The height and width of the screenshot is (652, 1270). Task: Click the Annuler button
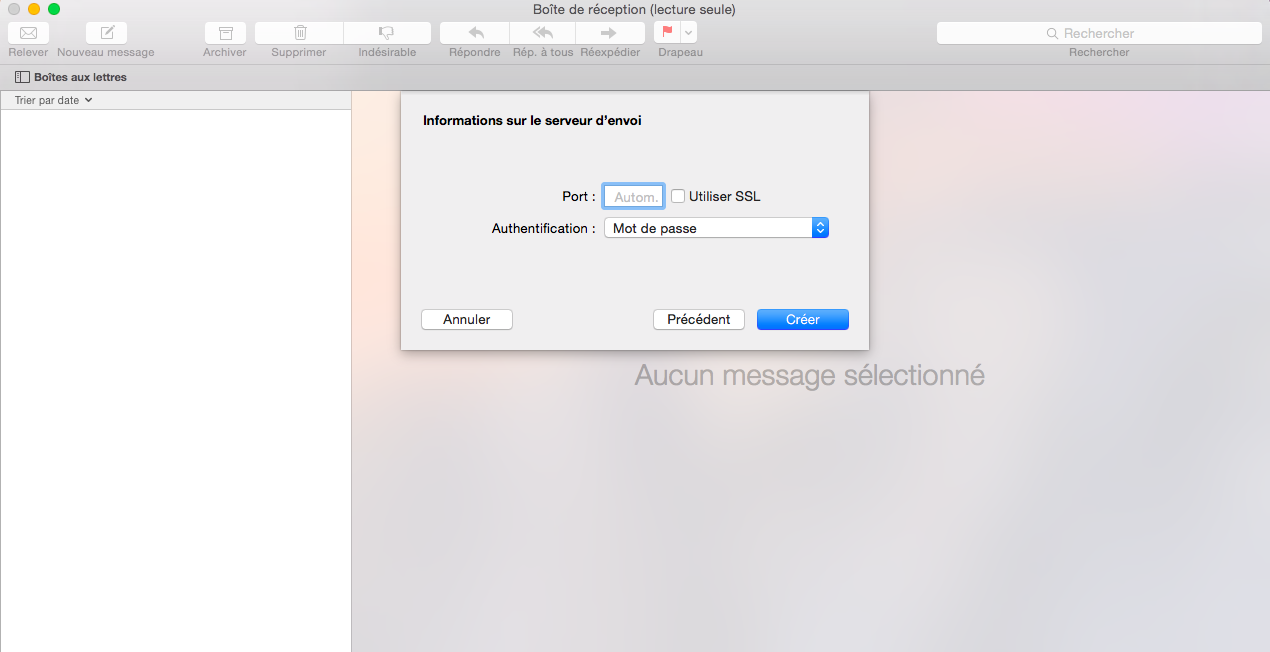tap(467, 319)
